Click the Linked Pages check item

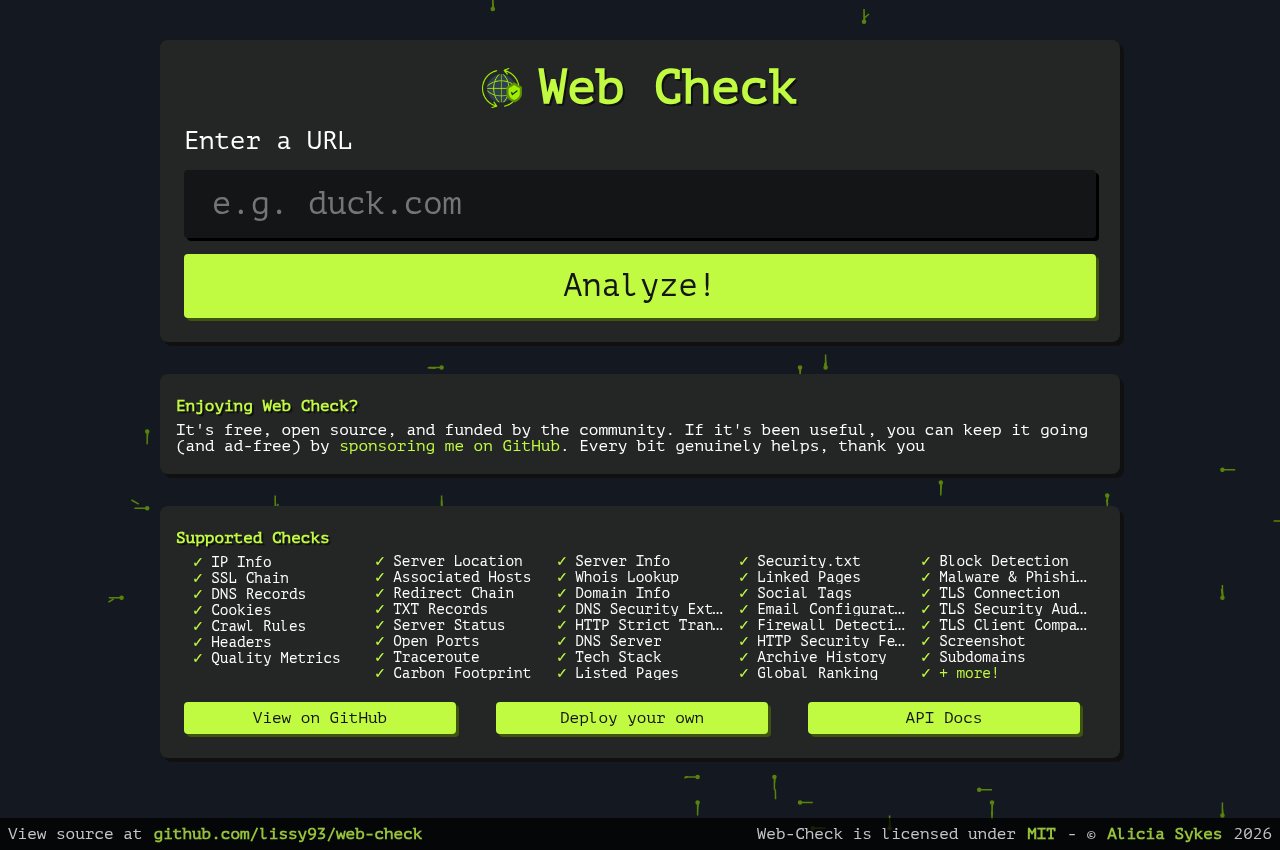[x=809, y=577]
